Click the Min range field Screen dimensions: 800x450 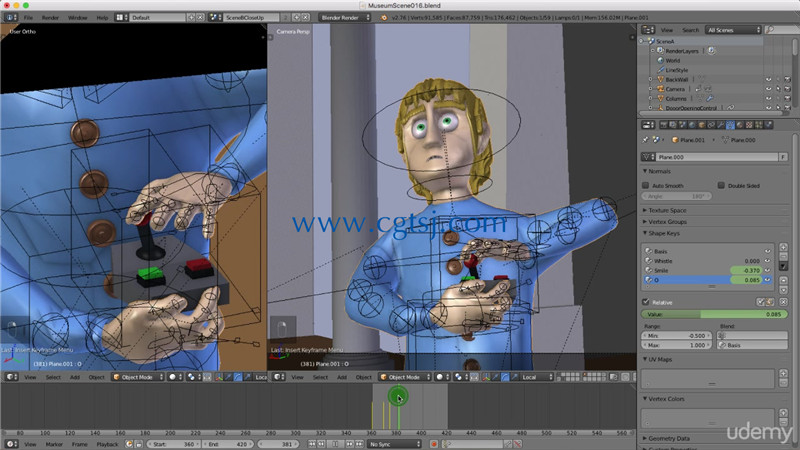676,336
